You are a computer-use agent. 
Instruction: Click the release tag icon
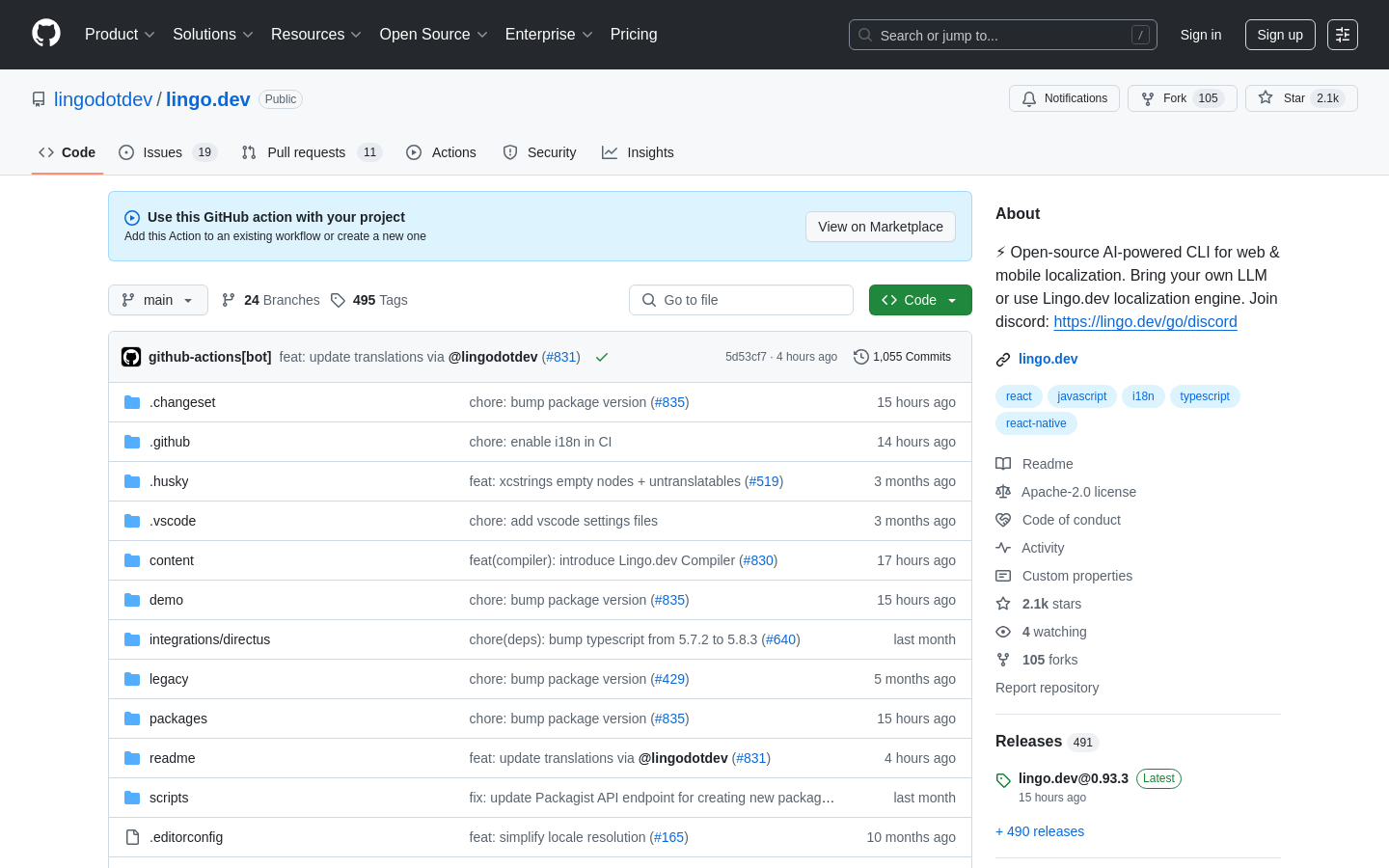[x=1003, y=780]
